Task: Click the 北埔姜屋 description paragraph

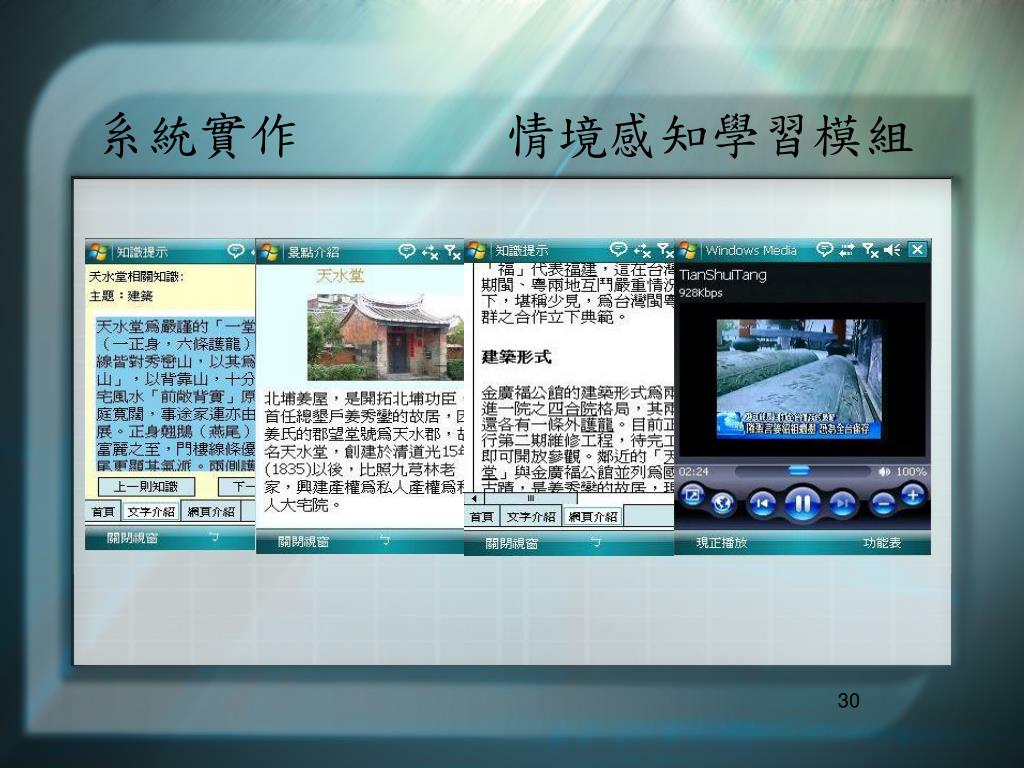Action: pos(364,451)
